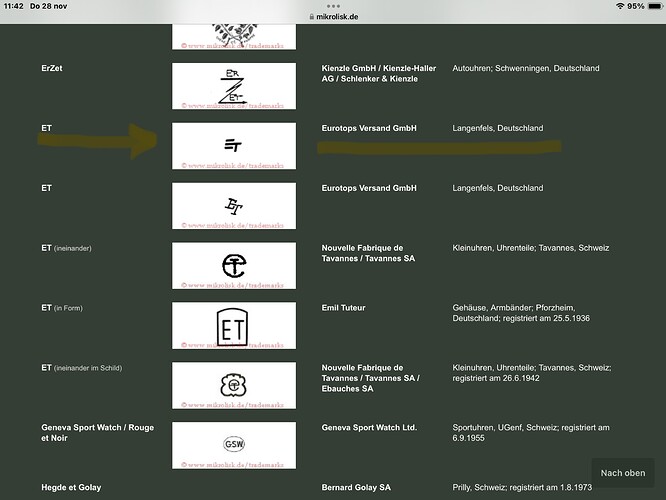Image resolution: width=666 pixels, height=500 pixels.
Task: Tap the three-dot multitasking indicator
Action: click(333, 6)
